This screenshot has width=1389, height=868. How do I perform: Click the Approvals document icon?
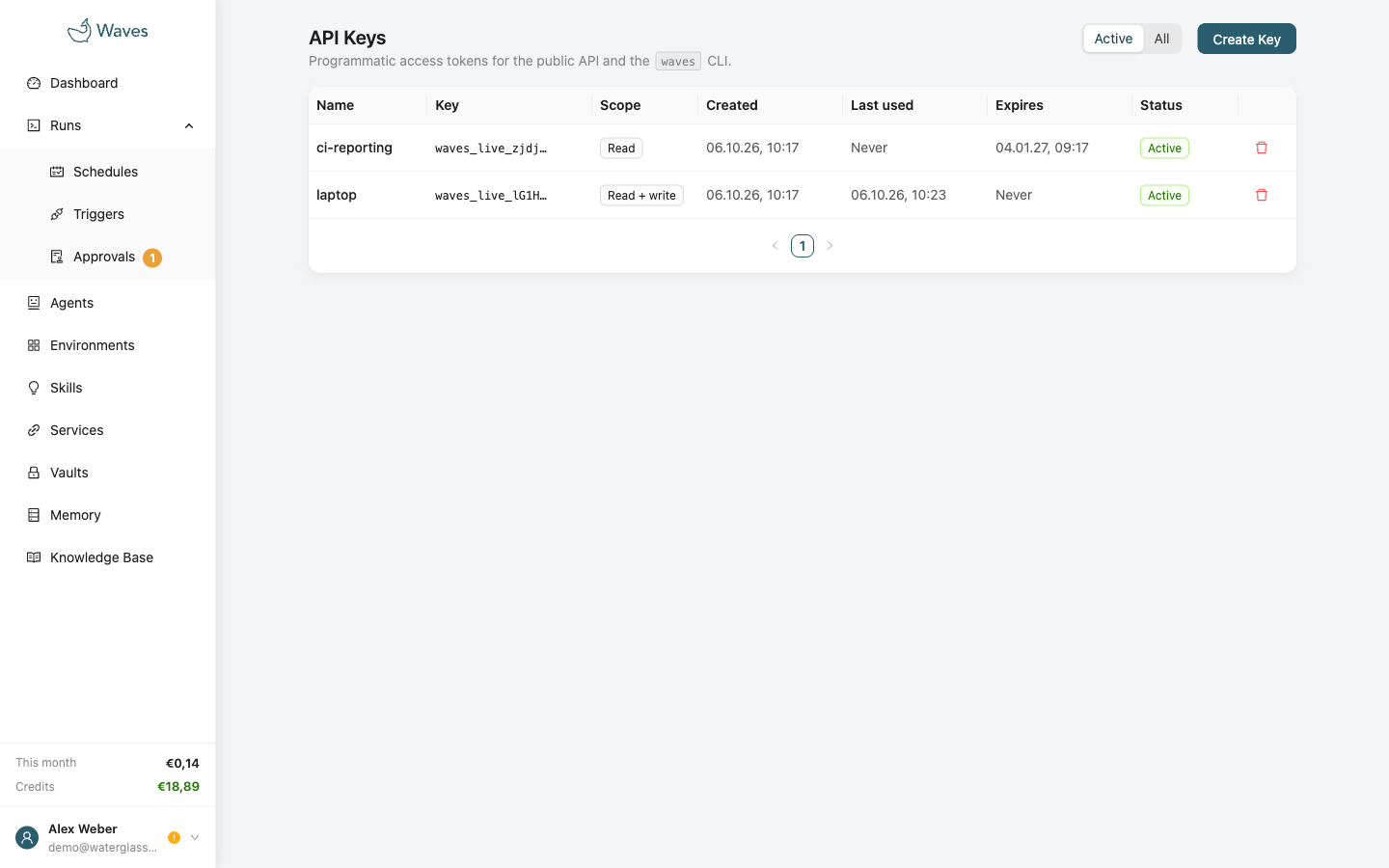point(57,257)
